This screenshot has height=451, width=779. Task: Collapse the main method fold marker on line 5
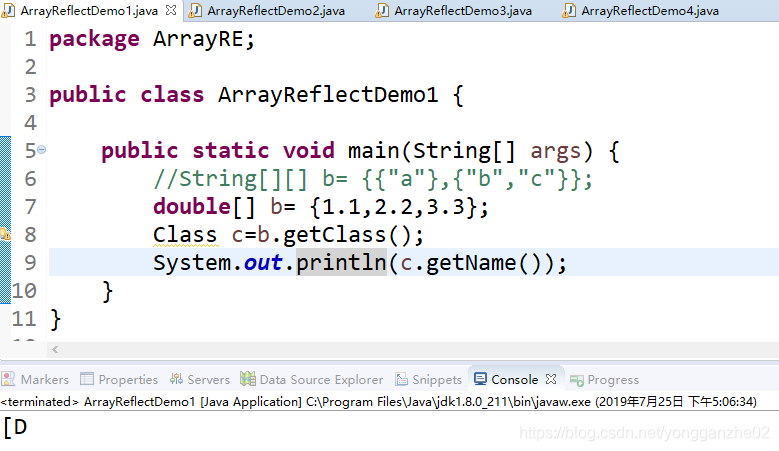coord(42,150)
